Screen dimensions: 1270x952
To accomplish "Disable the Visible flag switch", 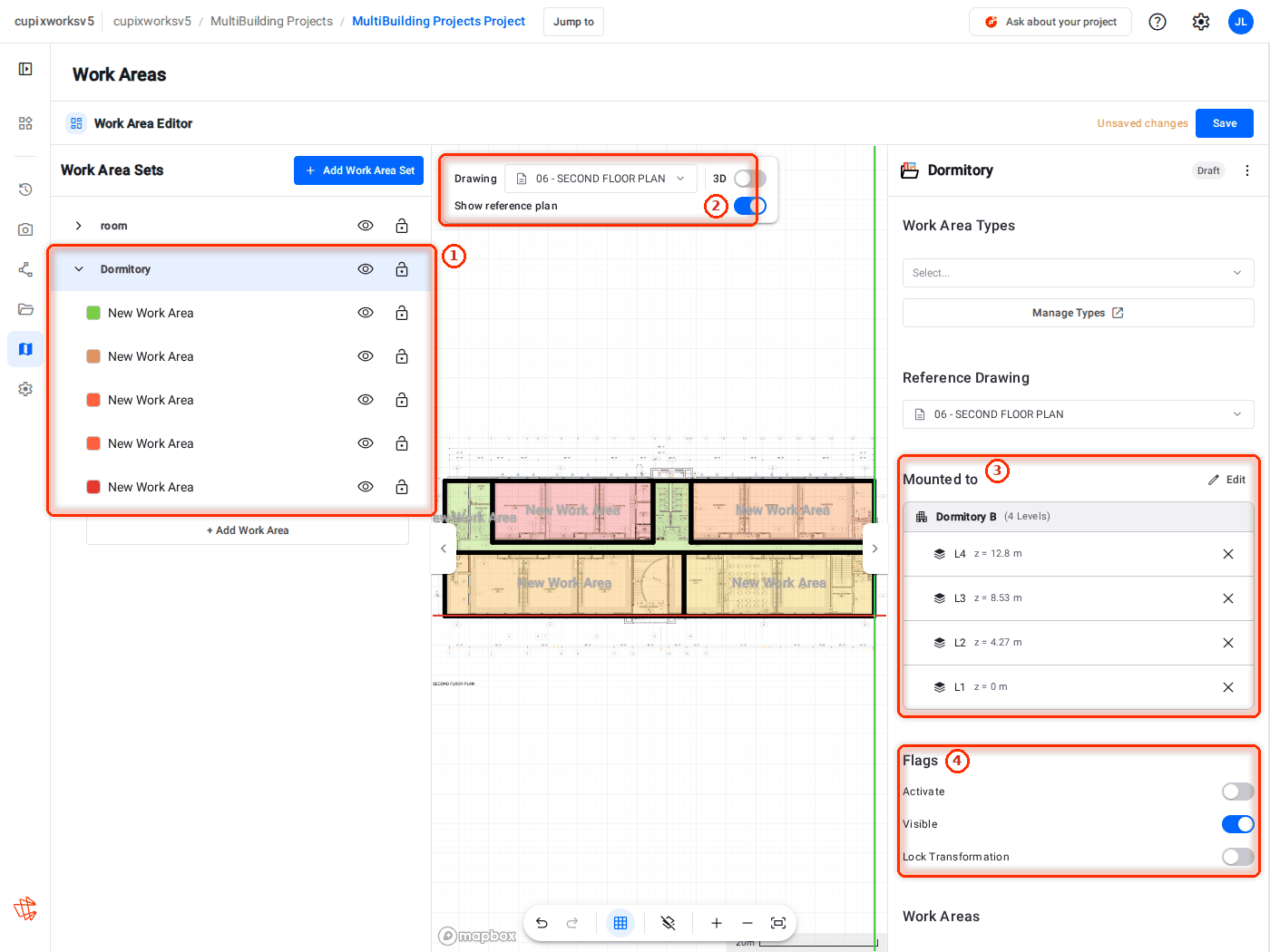I will pos(1238,824).
